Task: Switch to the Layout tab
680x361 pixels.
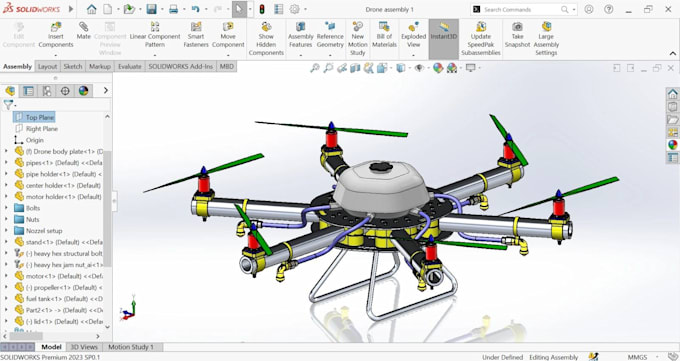Action: pyautogui.click(x=47, y=66)
